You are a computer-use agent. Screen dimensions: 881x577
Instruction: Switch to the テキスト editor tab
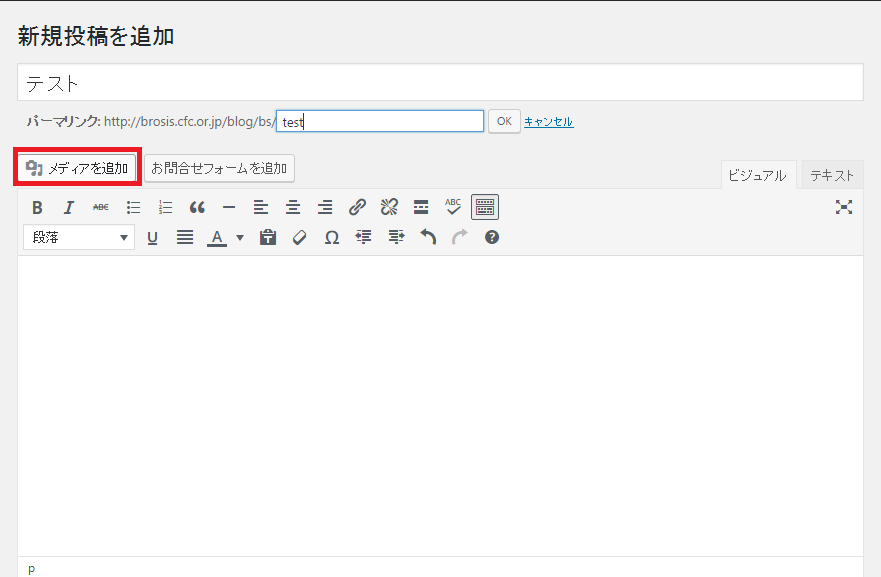(832, 175)
